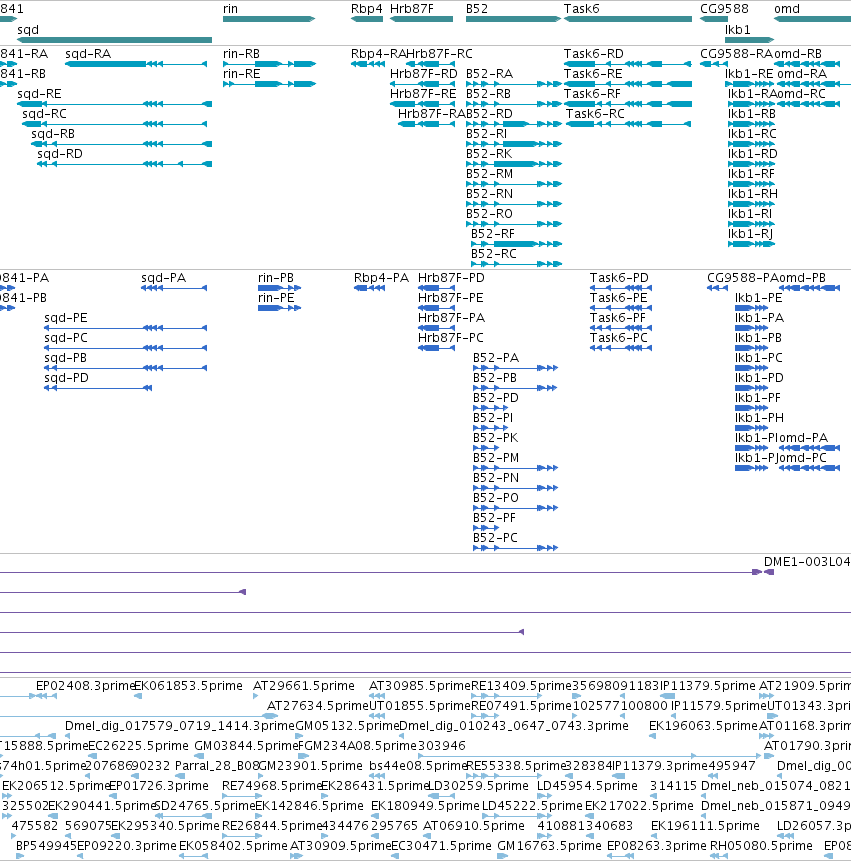Select transcript label Task6-RF

click(592, 94)
